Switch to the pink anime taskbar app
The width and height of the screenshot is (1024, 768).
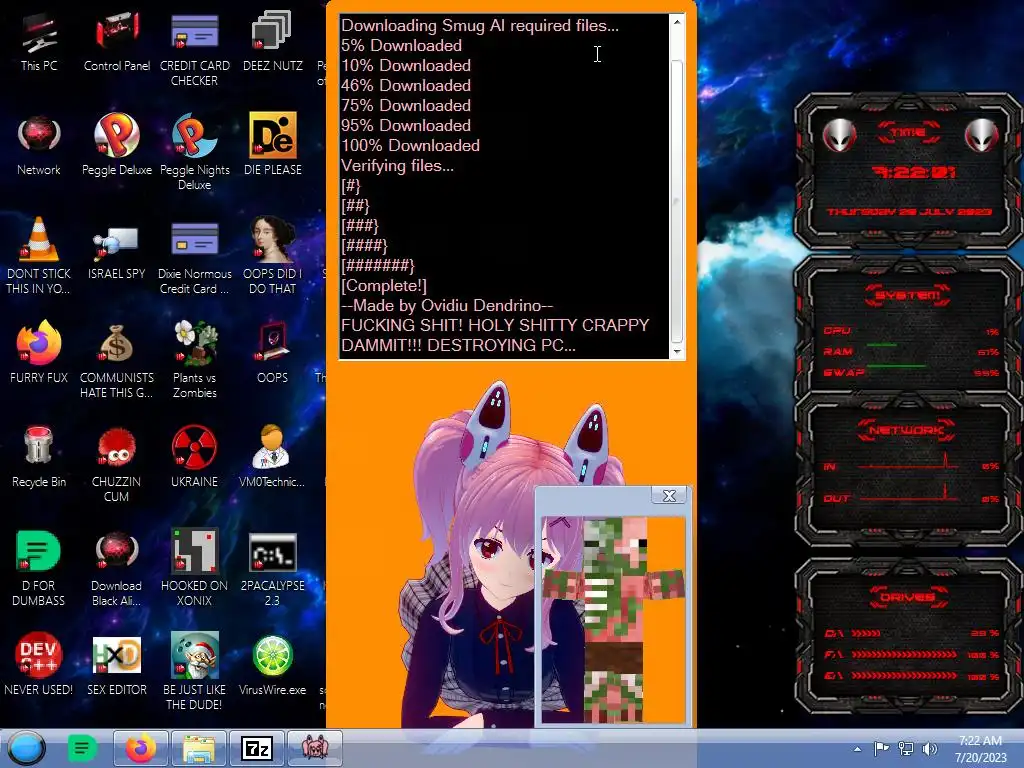point(315,748)
